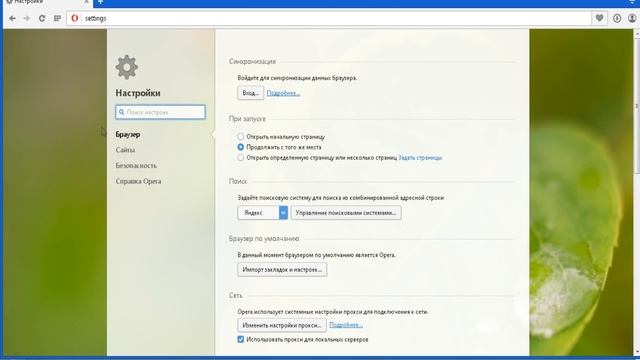Image resolution: width=640 pixels, height=360 pixels.
Task: Go back using the back arrow
Action: (12, 18)
